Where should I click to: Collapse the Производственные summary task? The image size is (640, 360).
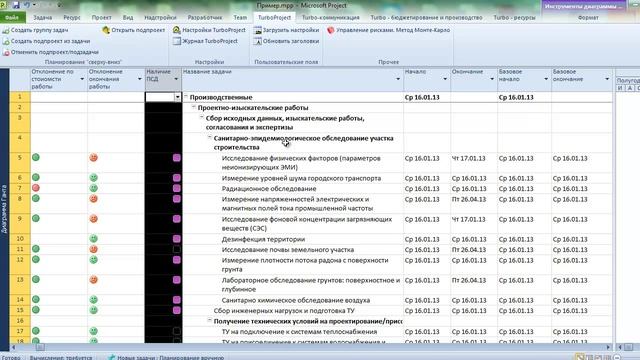186,97
